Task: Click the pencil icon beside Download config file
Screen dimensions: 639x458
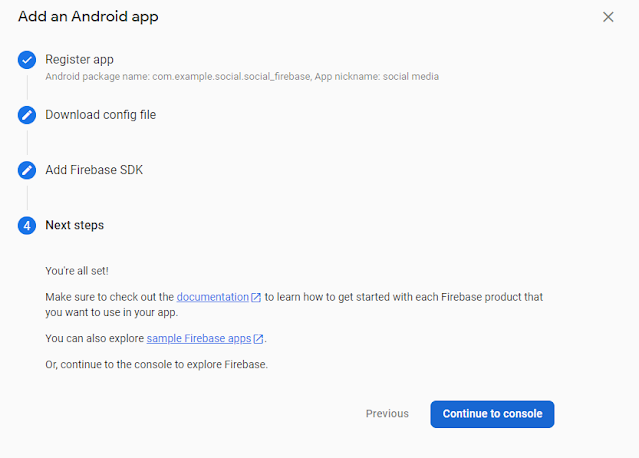Action: pos(27,115)
